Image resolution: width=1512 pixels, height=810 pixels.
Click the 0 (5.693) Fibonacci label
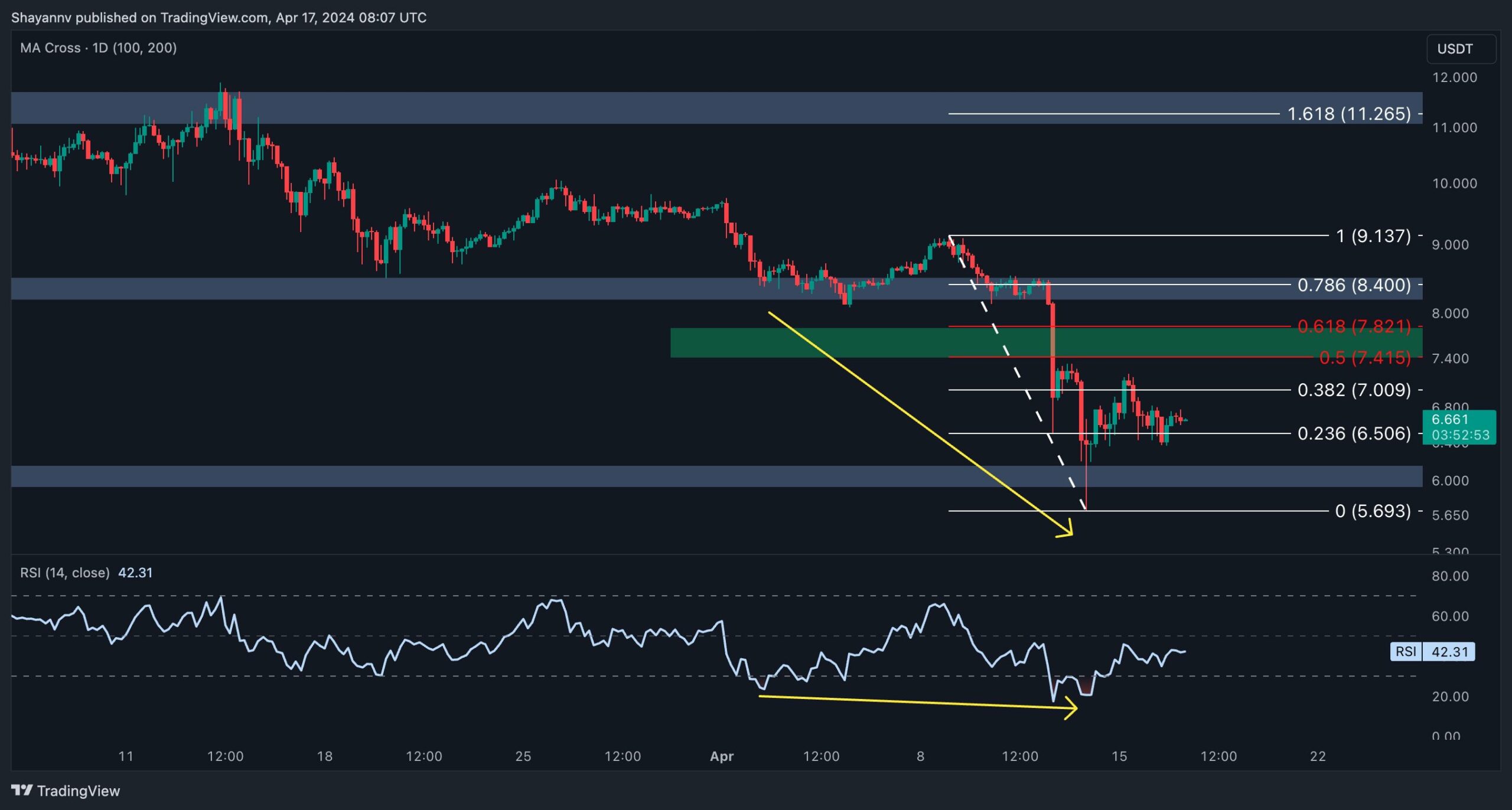[x=1373, y=511]
